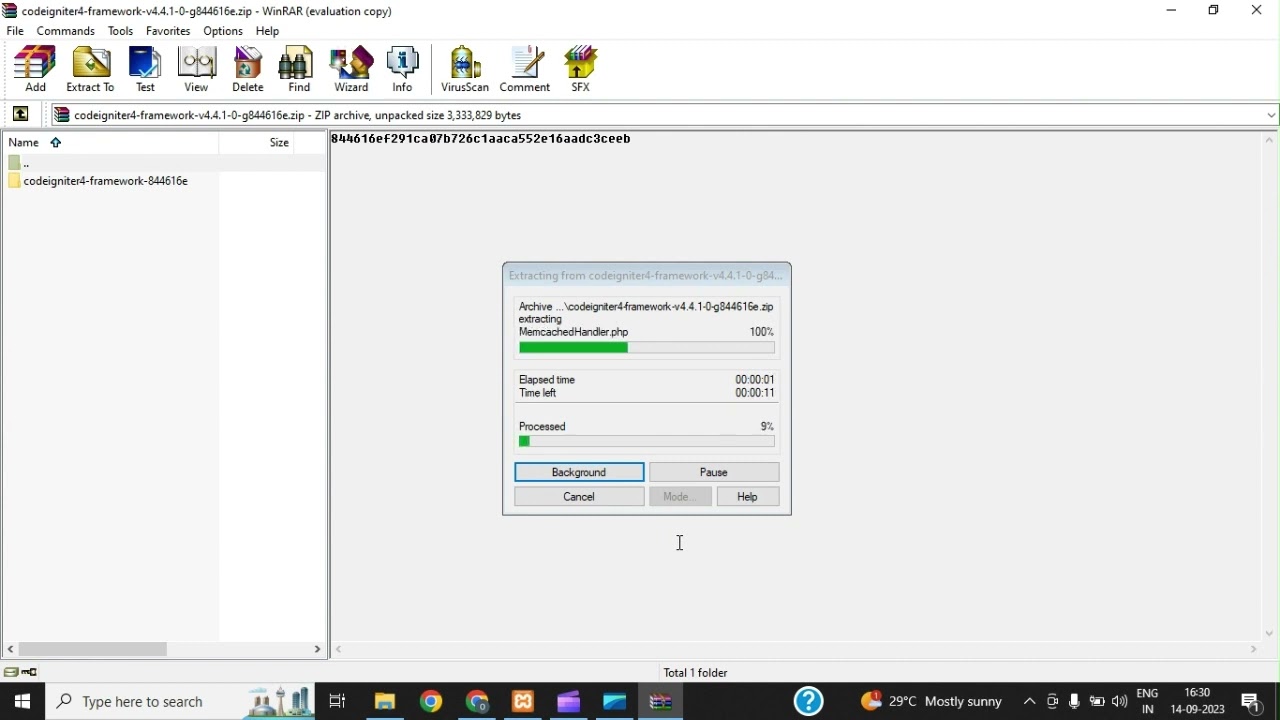
Task: Click the Test archive icon
Action: click(x=145, y=69)
